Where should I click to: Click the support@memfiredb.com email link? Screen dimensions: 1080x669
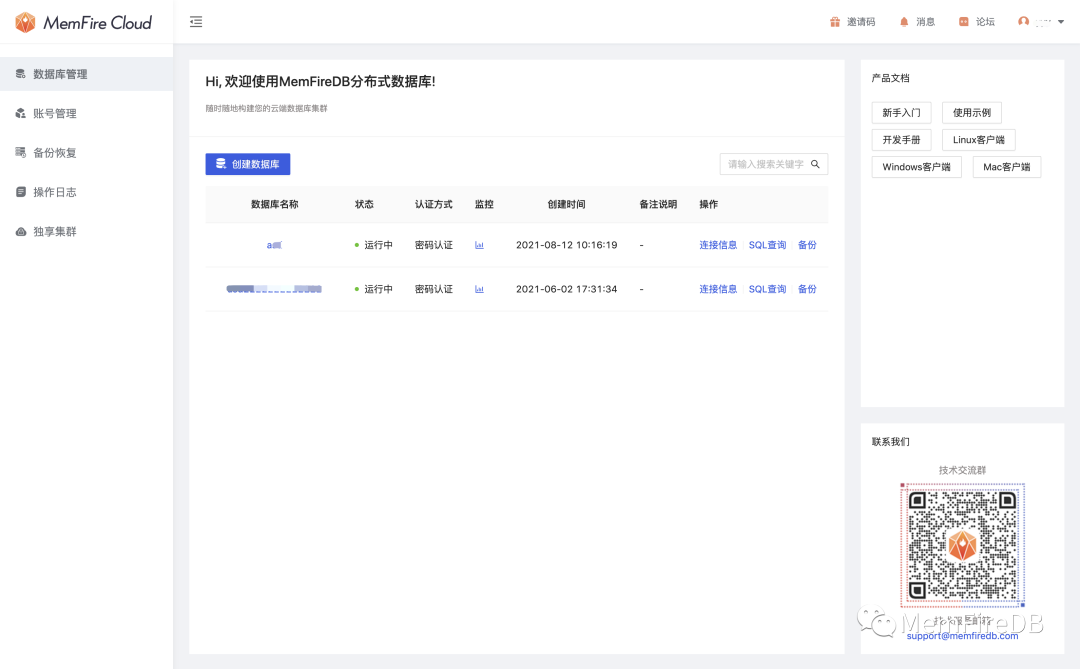[x=962, y=636]
